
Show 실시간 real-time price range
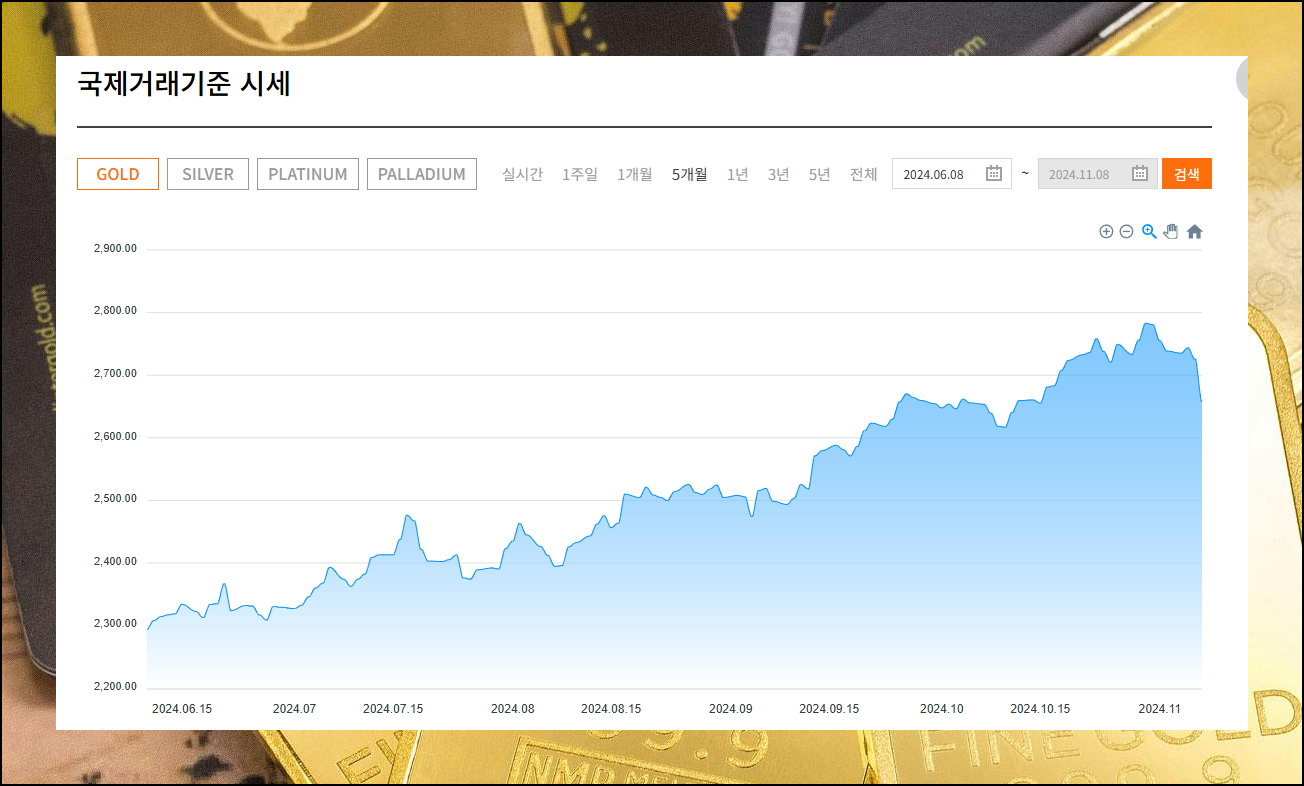tap(522, 174)
